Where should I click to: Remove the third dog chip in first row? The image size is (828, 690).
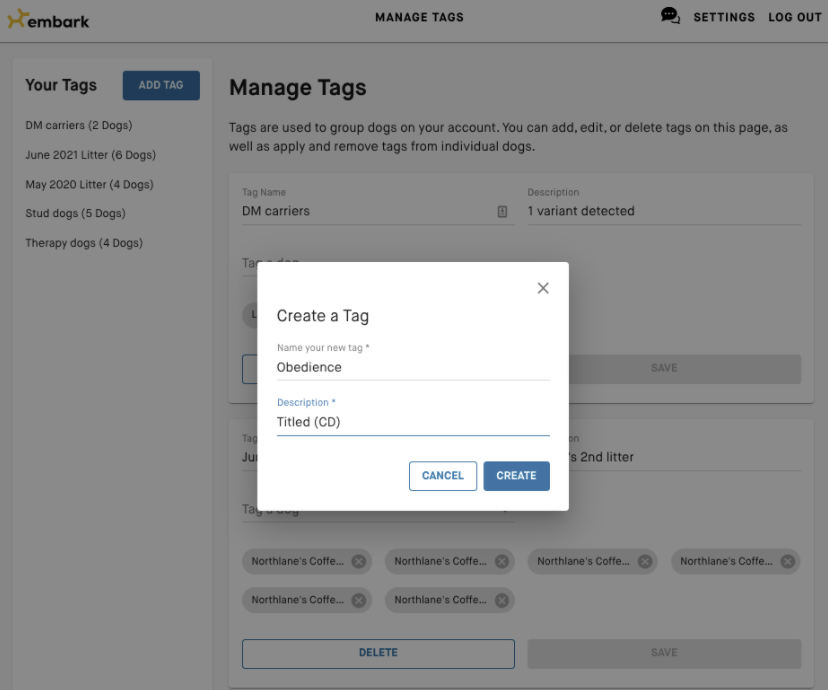tap(645, 561)
